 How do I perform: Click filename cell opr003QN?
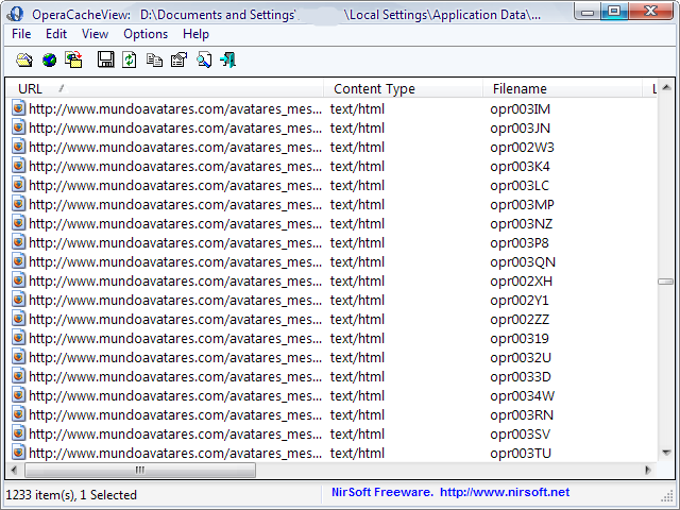(523, 261)
